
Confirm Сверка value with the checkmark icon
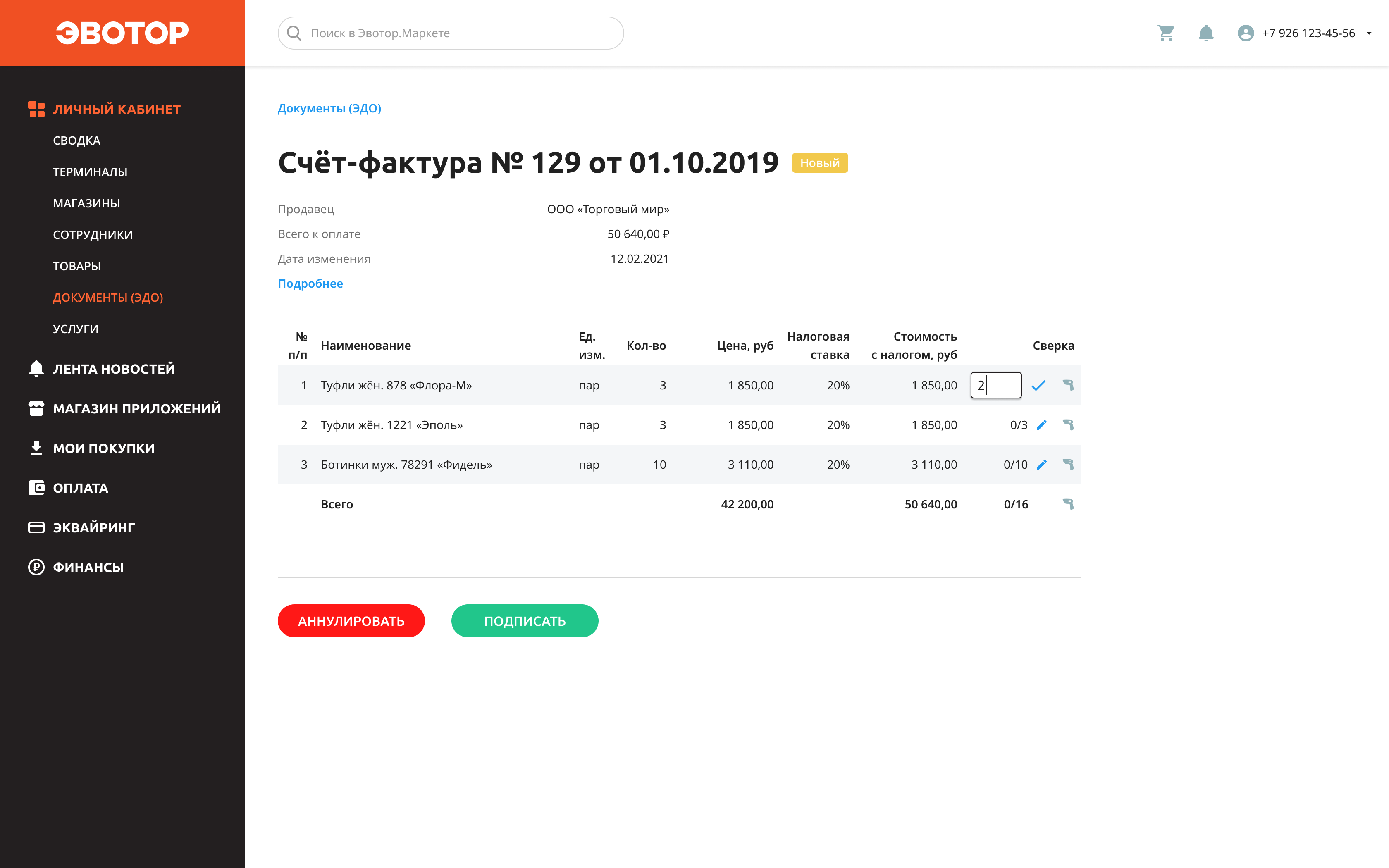click(1038, 386)
